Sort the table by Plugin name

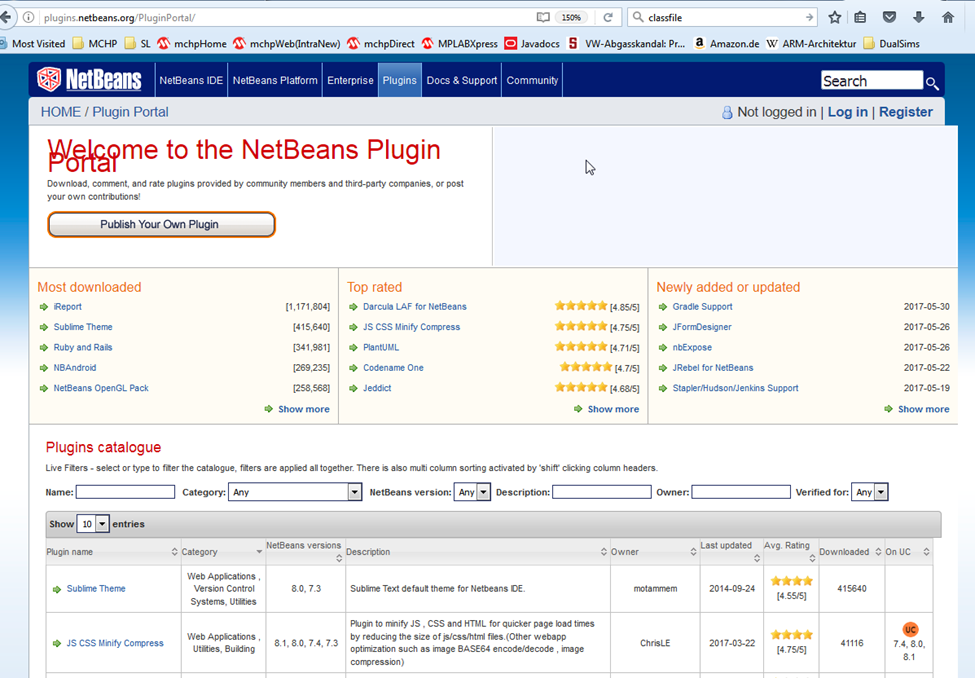tap(113, 552)
